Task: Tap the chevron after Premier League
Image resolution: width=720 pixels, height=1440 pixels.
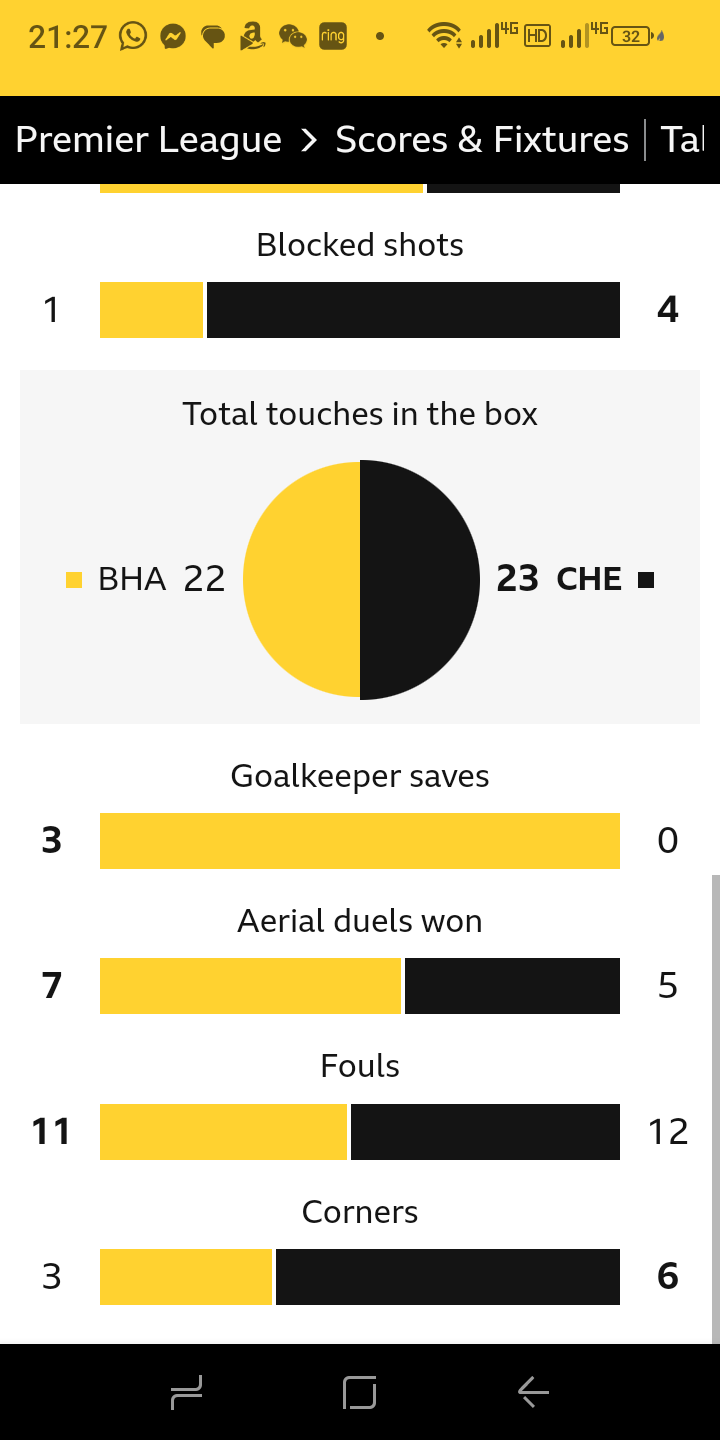Action: tap(309, 141)
